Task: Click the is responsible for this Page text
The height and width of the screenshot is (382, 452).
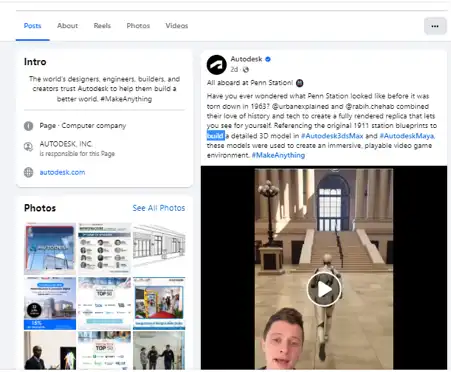Action: (x=77, y=154)
